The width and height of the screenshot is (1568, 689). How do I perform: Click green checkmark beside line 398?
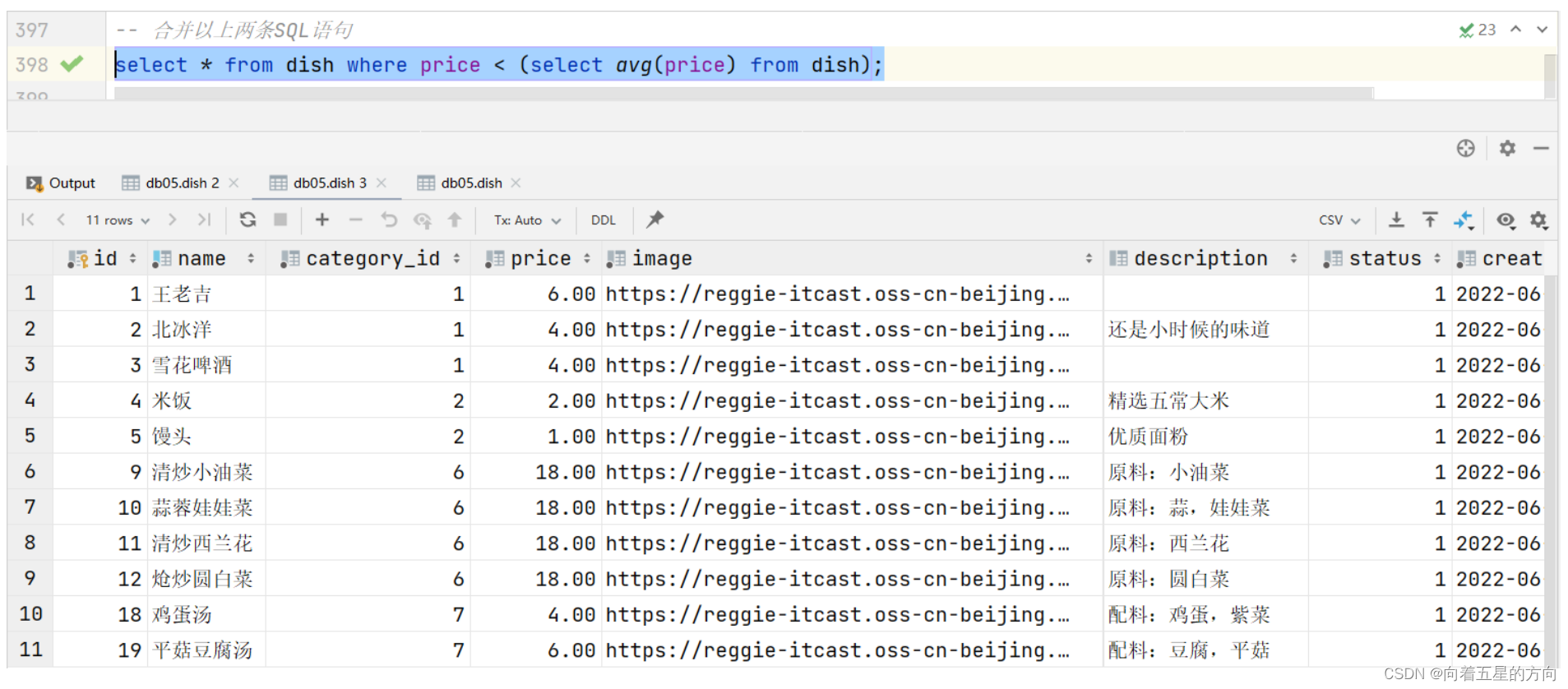pyautogui.click(x=72, y=63)
